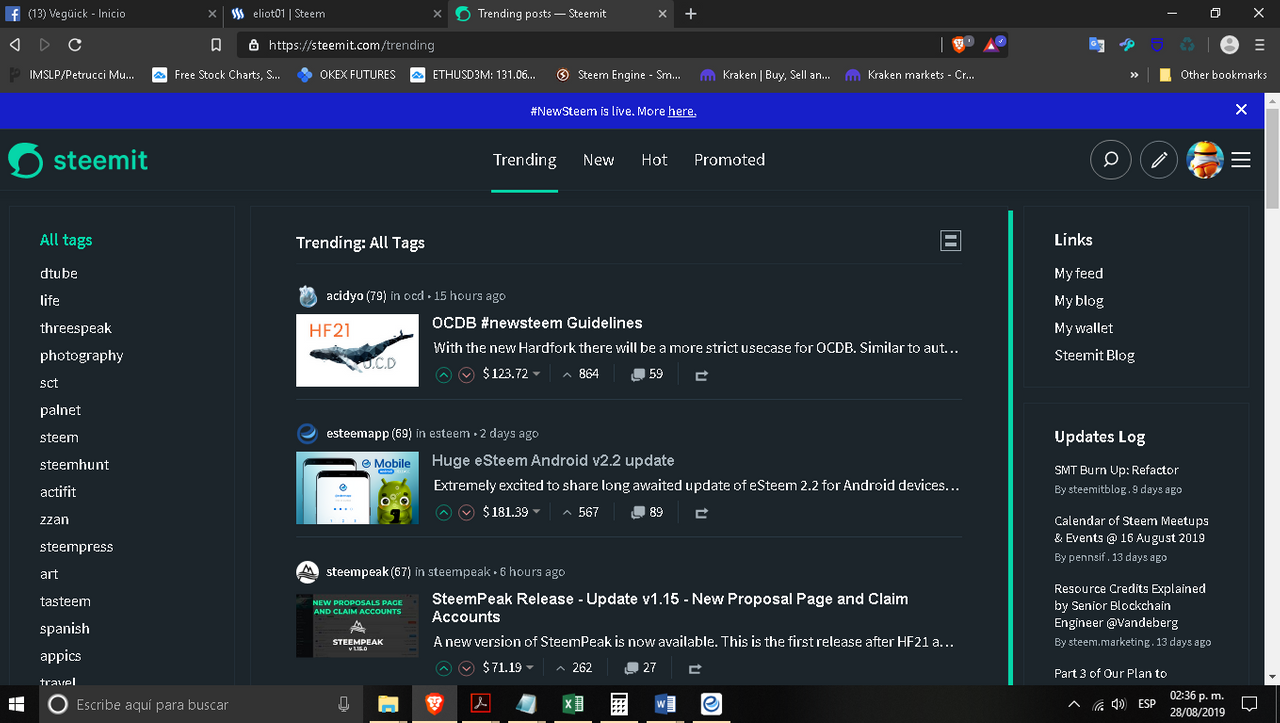Open comments on SteemPeak post (27)

(x=641, y=668)
